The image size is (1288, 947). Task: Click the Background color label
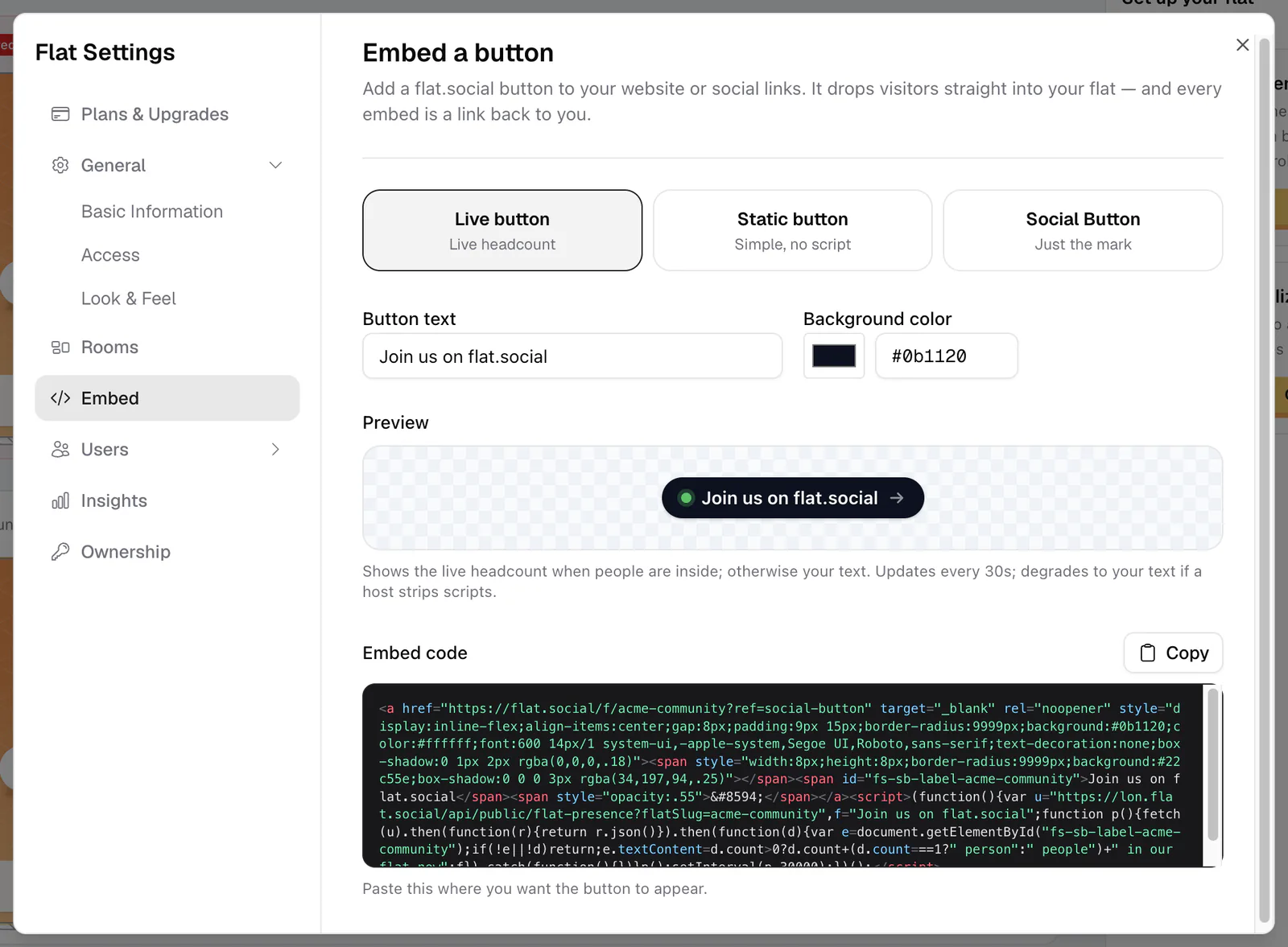click(x=877, y=319)
